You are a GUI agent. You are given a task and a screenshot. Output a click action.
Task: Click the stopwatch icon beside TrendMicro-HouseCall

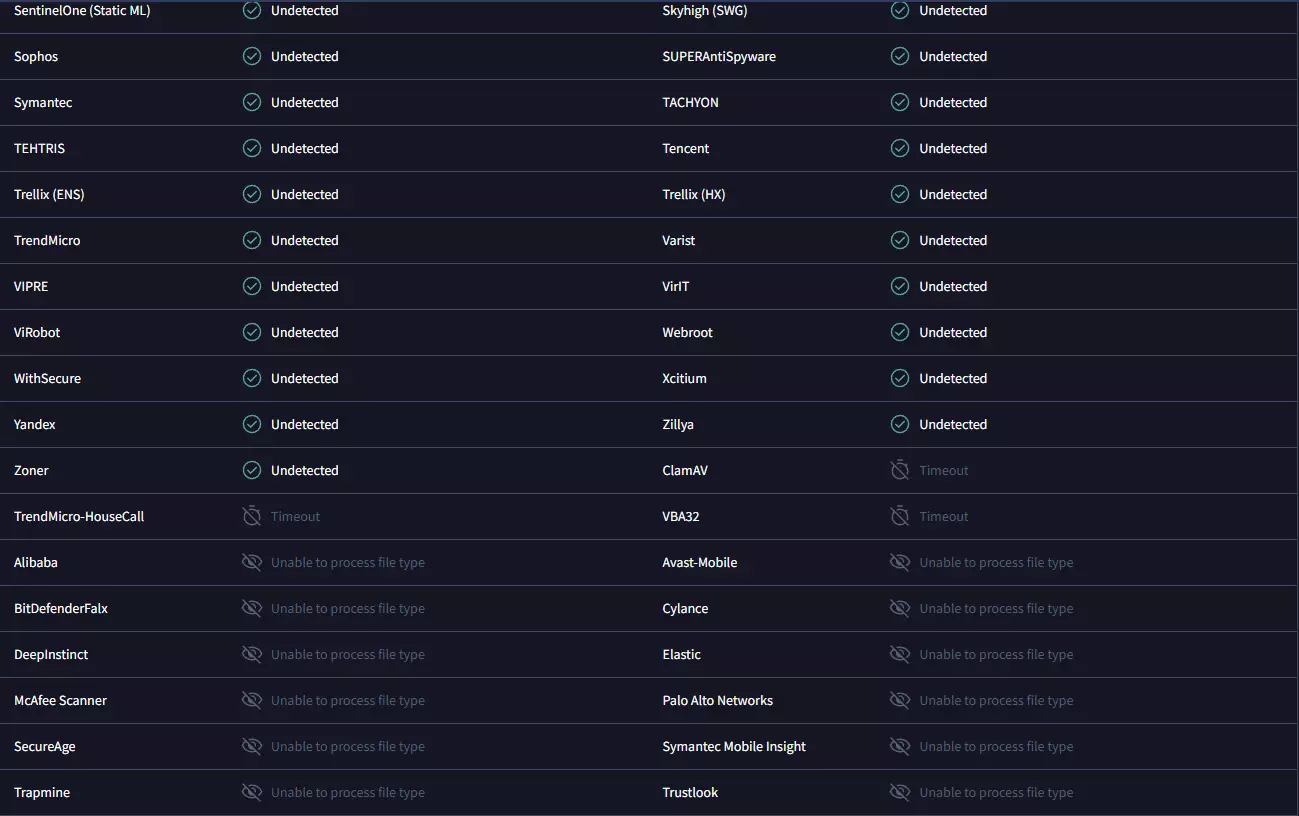pos(252,516)
